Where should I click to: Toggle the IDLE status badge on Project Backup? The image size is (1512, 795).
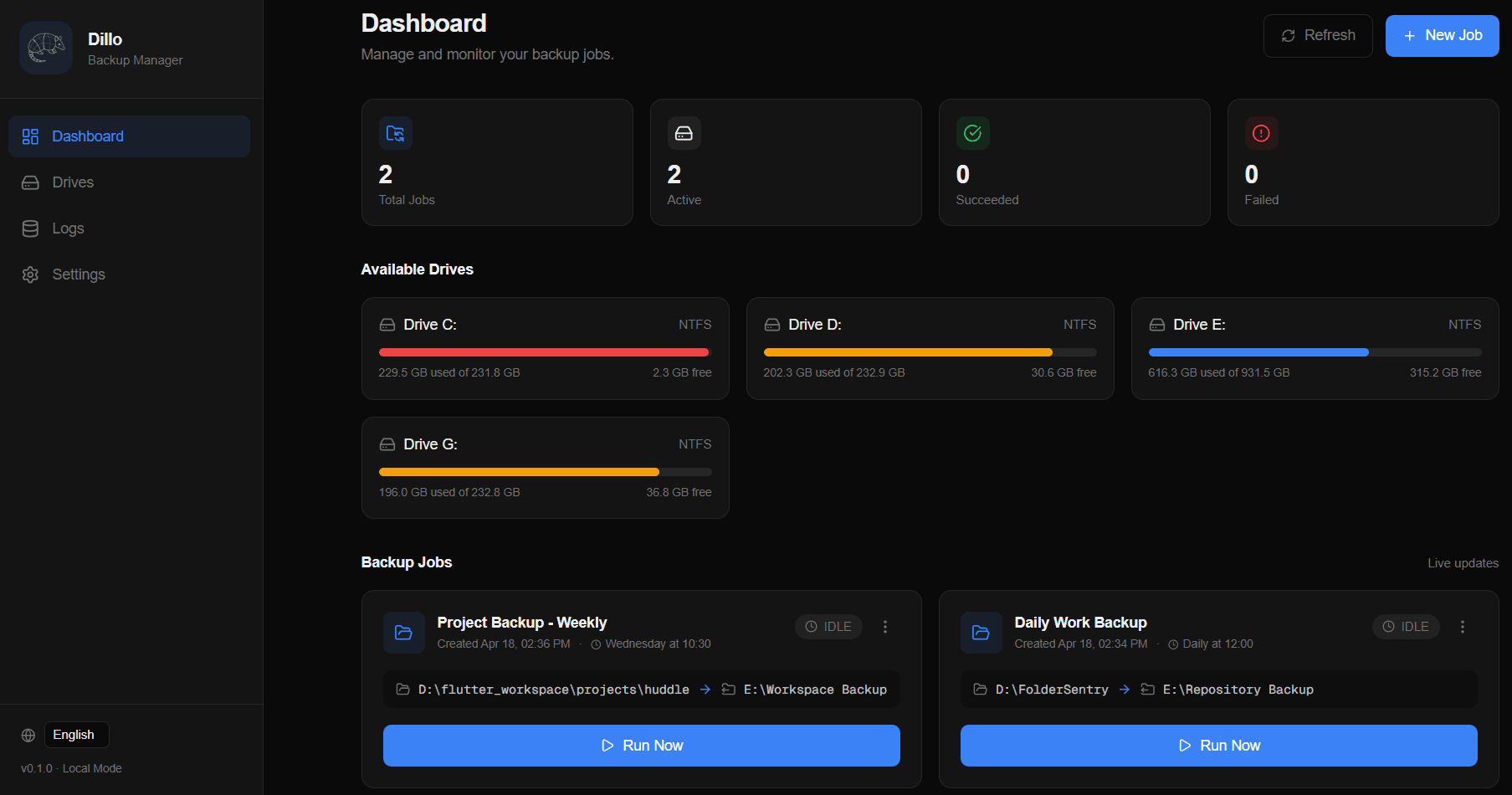pyautogui.click(x=828, y=626)
